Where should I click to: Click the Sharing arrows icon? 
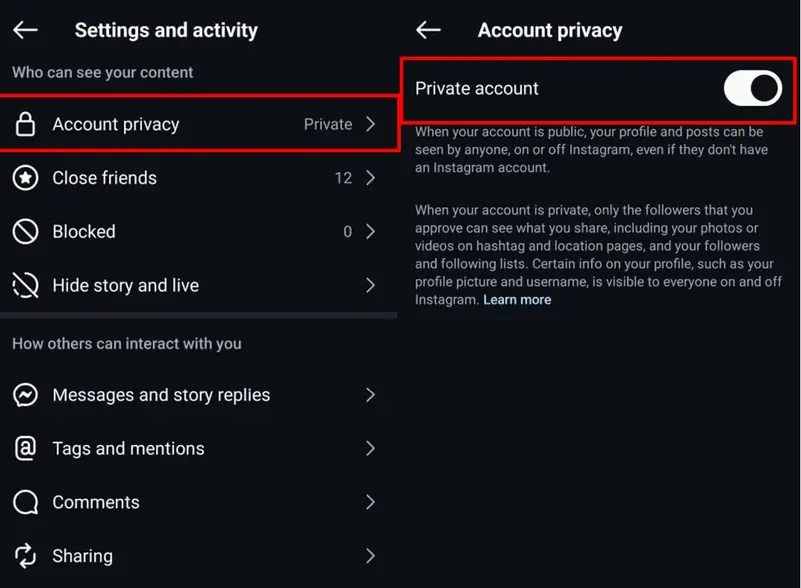tap(25, 556)
